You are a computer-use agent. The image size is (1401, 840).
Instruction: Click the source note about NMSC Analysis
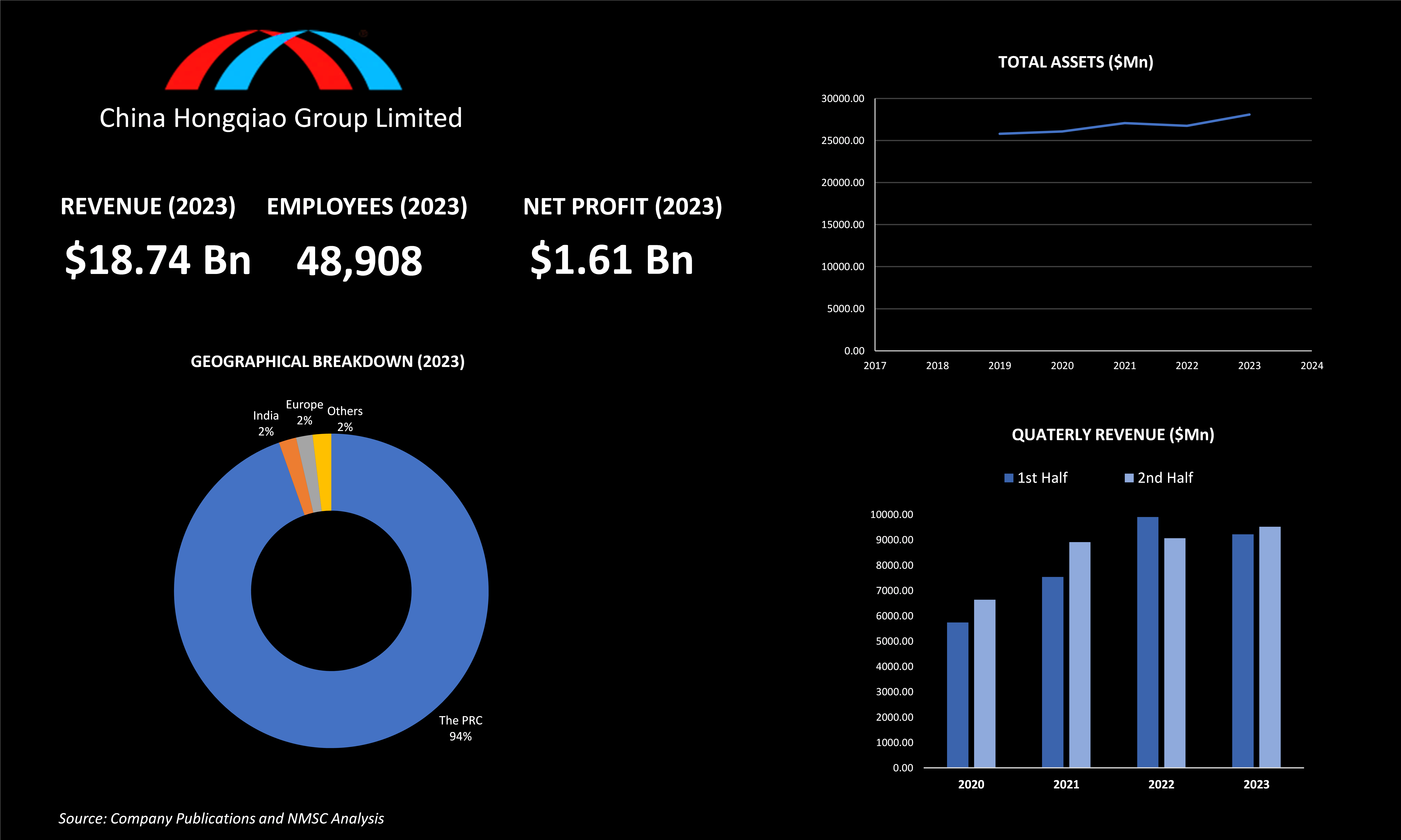221,818
